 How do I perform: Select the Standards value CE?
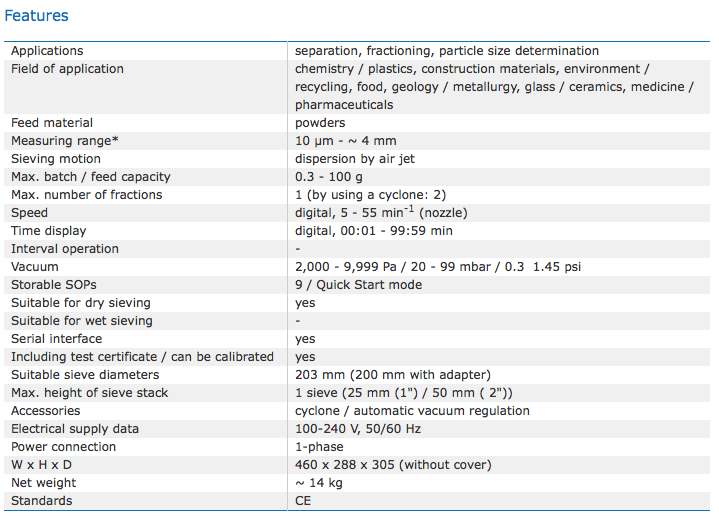[304, 501]
